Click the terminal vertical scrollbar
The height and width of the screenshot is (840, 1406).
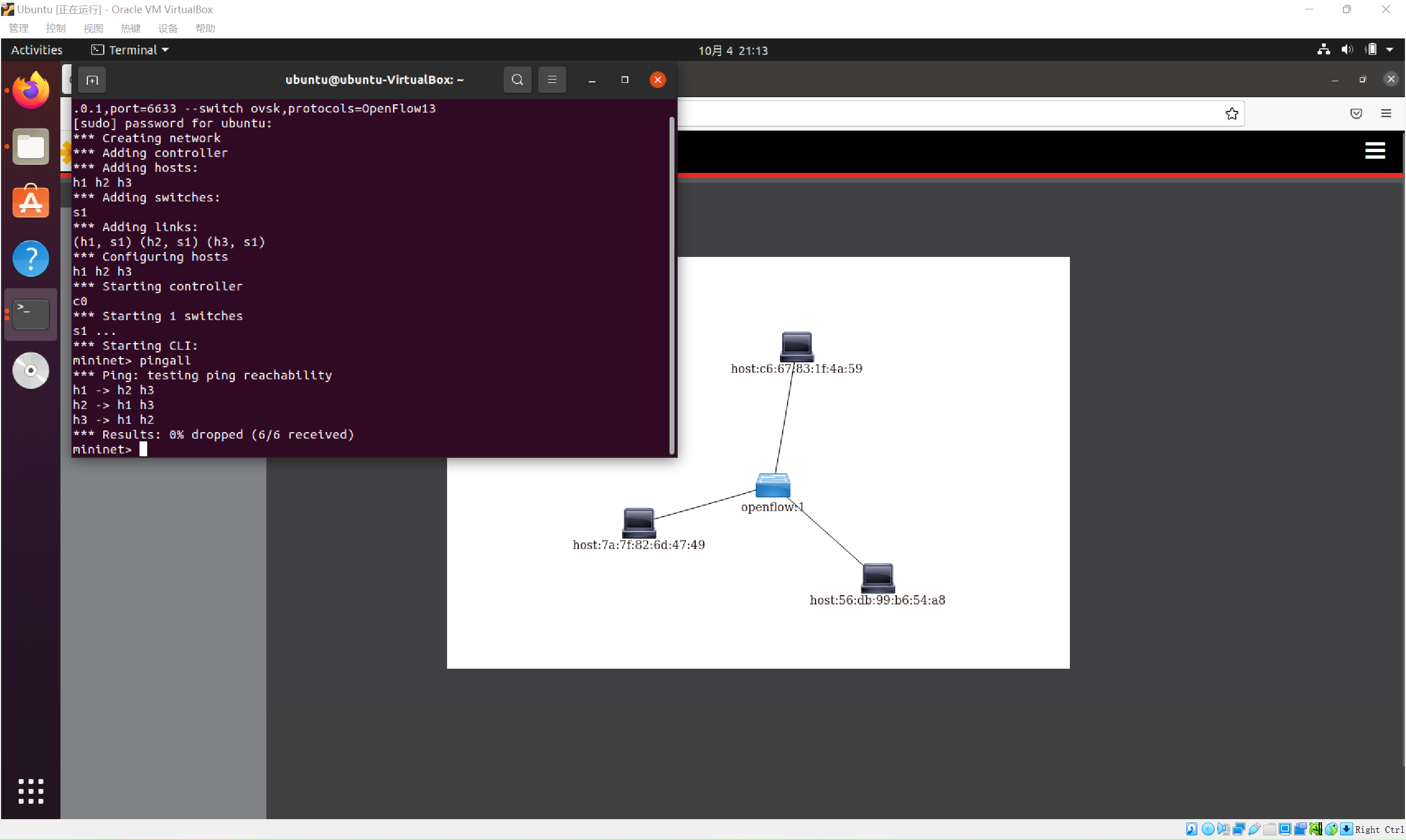click(x=672, y=283)
